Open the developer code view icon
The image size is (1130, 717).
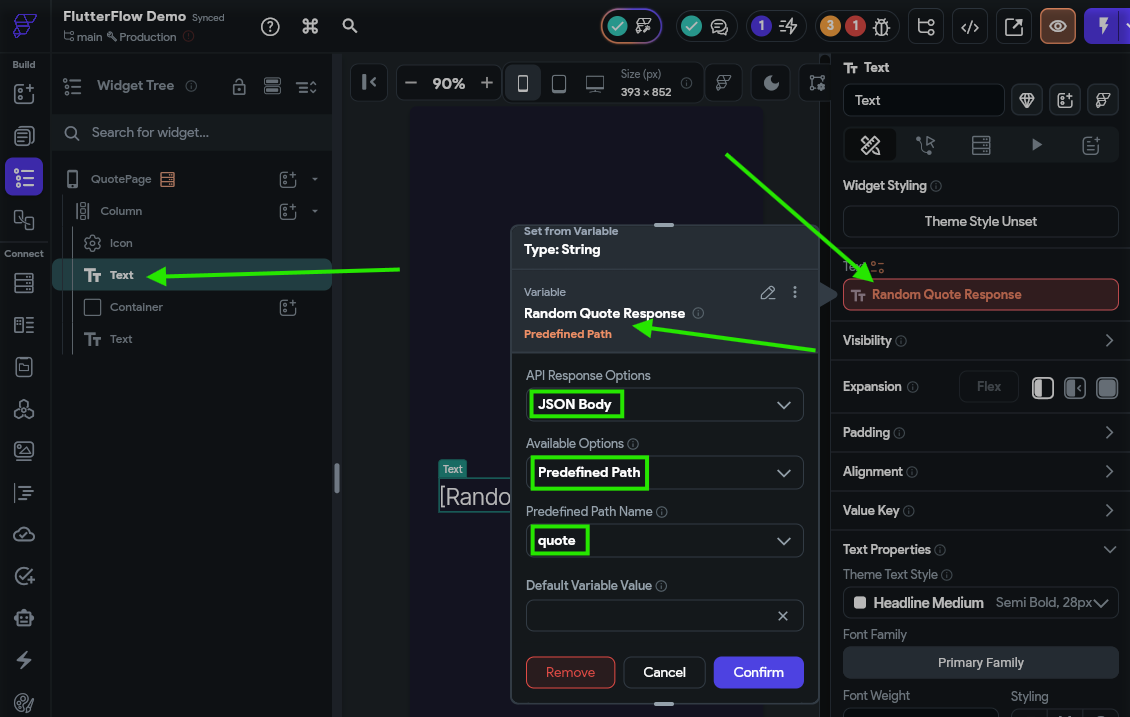click(x=970, y=27)
